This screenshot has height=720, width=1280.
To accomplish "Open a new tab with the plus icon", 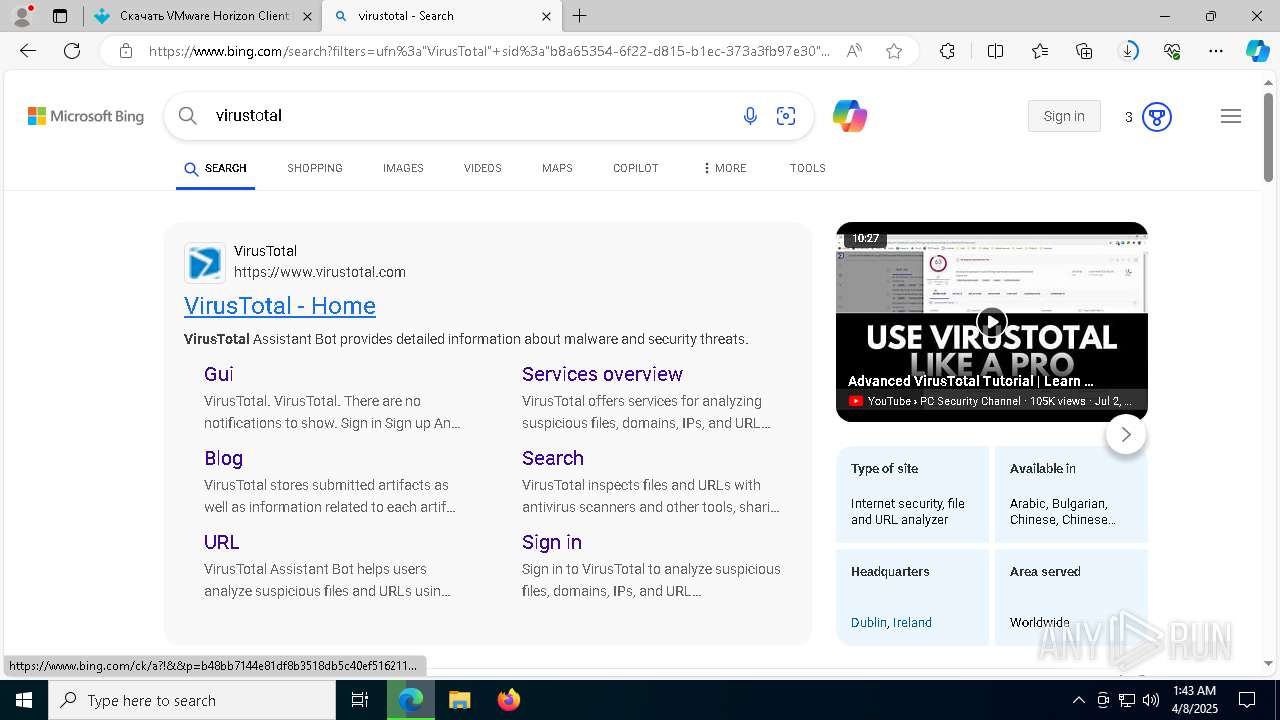I will (x=580, y=16).
